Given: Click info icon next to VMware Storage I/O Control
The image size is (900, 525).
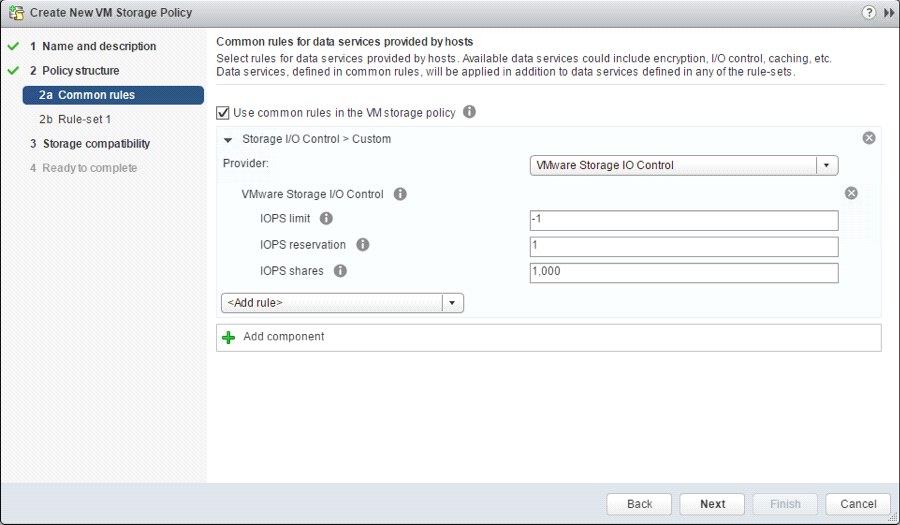Looking at the screenshot, I should [400, 194].
